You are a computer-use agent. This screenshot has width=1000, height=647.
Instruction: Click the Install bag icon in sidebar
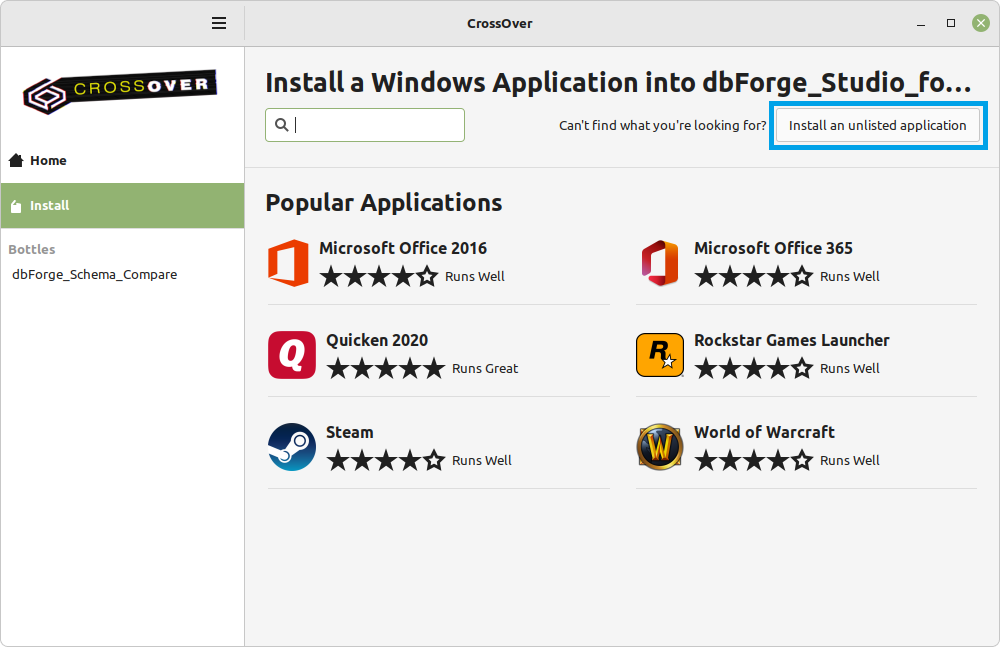[x=16, y=206]
